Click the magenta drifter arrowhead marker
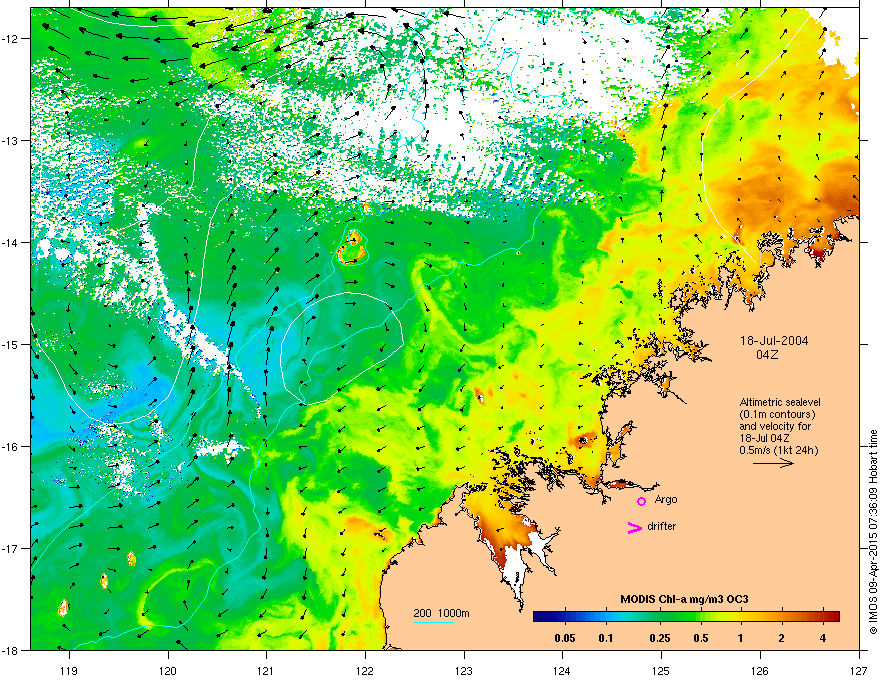 click(634, 527)
